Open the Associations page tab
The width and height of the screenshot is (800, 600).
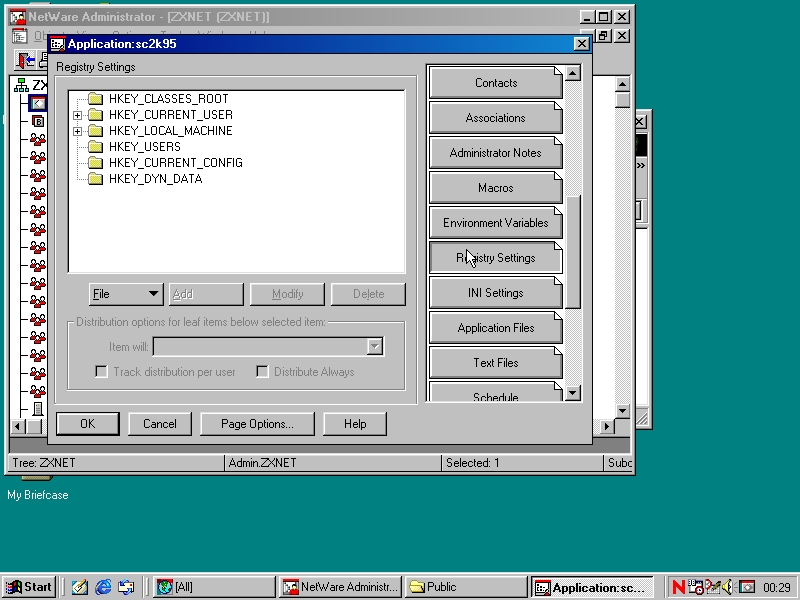coord(495,118)
